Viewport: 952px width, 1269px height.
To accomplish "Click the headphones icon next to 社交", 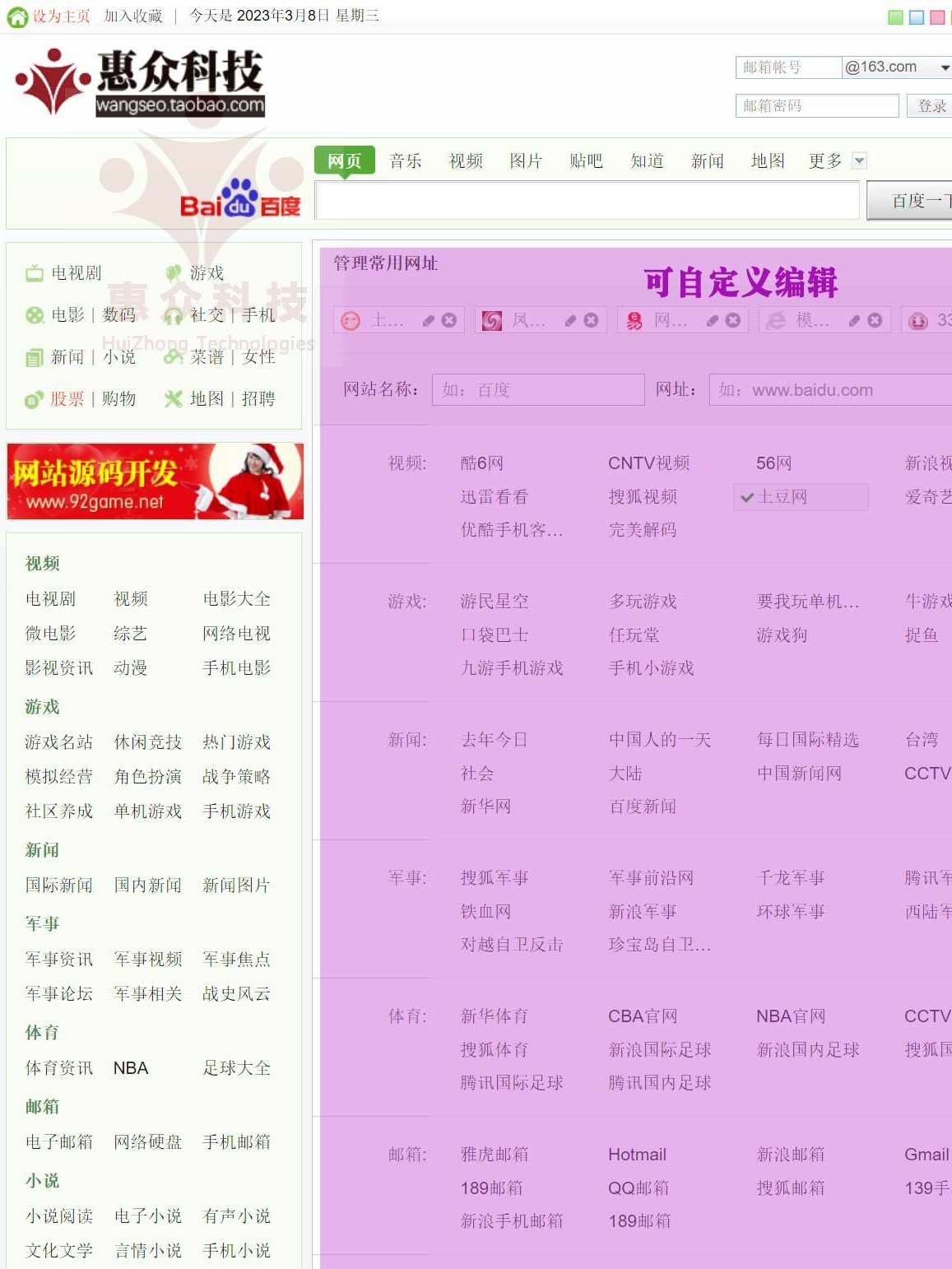I will click(173, 315).
